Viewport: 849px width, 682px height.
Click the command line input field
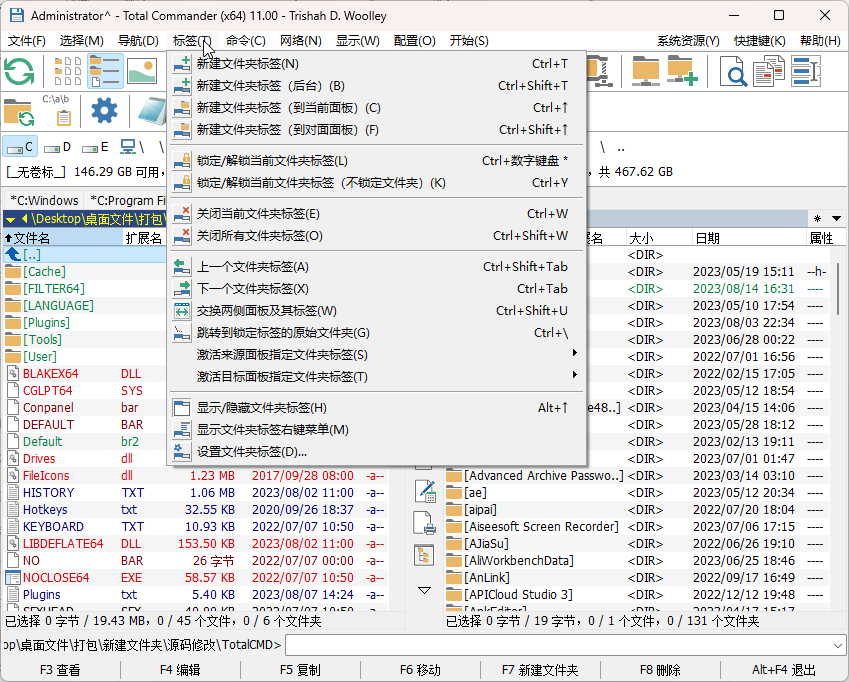click(x=558, y=645)
